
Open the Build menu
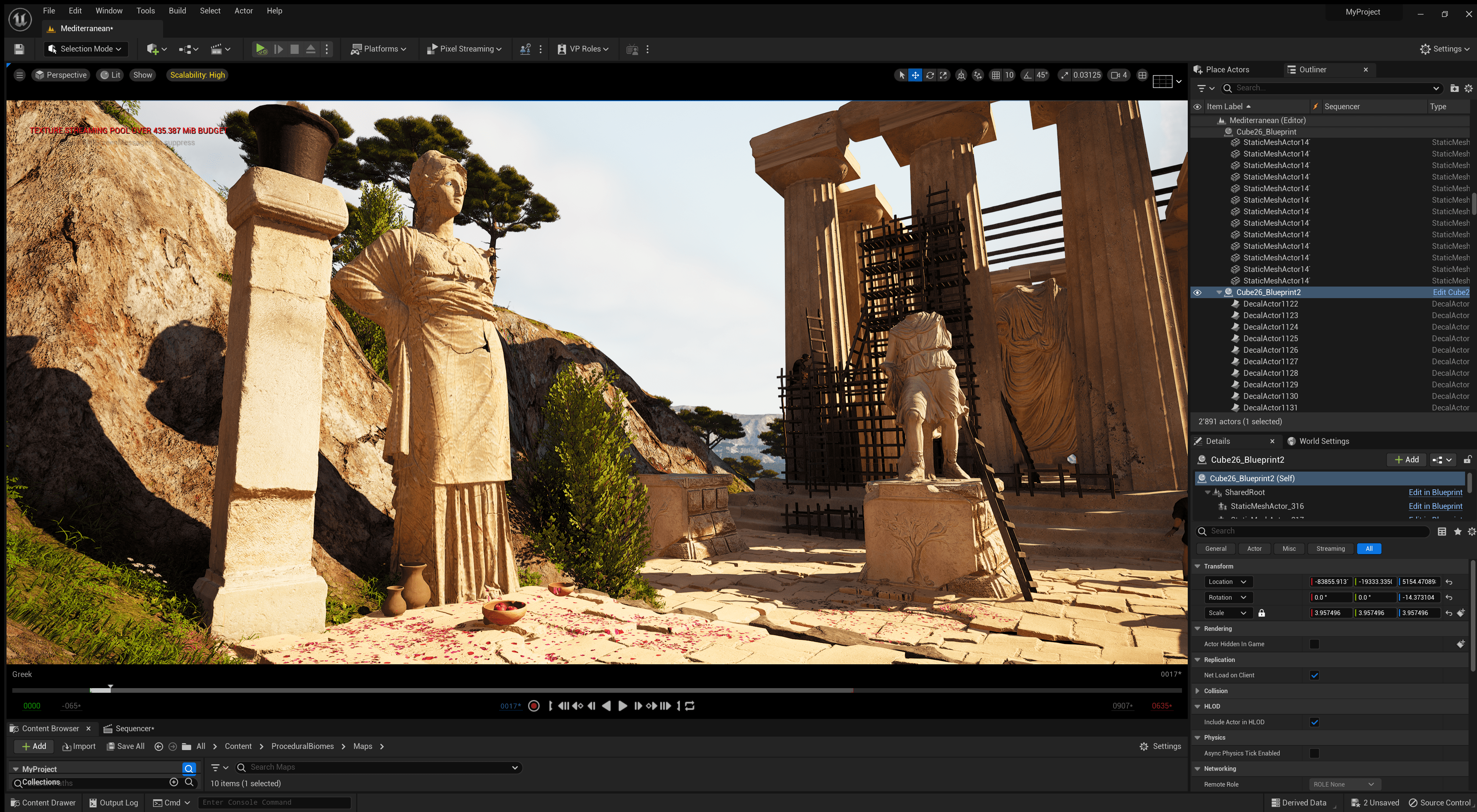pos(177,10)
